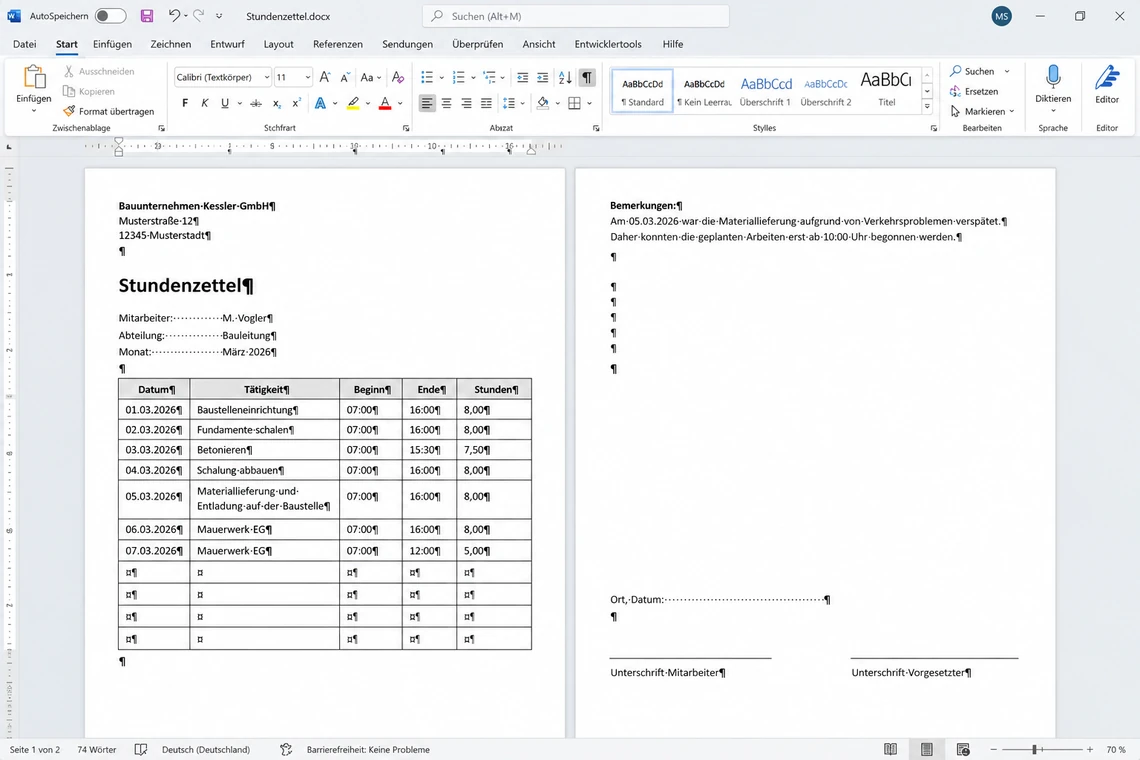Apply superscript formatting
Image resolution: width=1140 pixels, height=760 pixels.
tap(296, 103)
